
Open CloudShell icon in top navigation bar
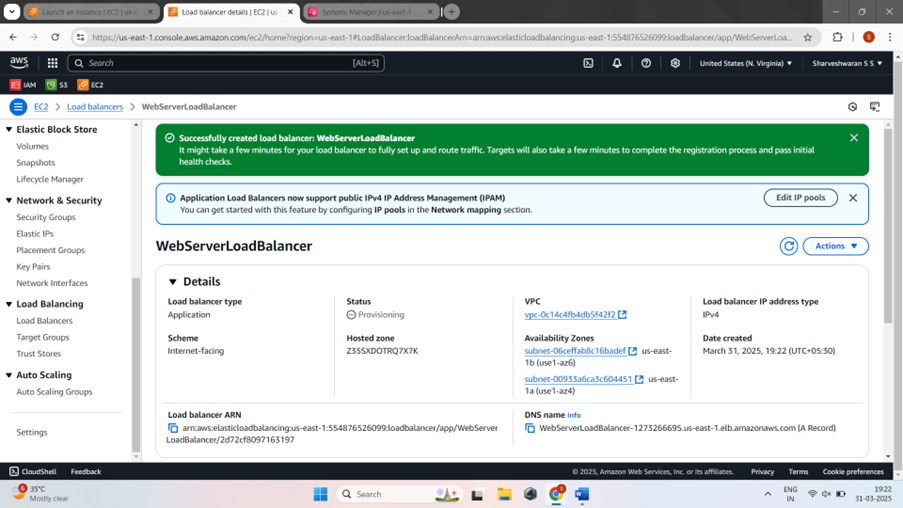click(588, 63)
